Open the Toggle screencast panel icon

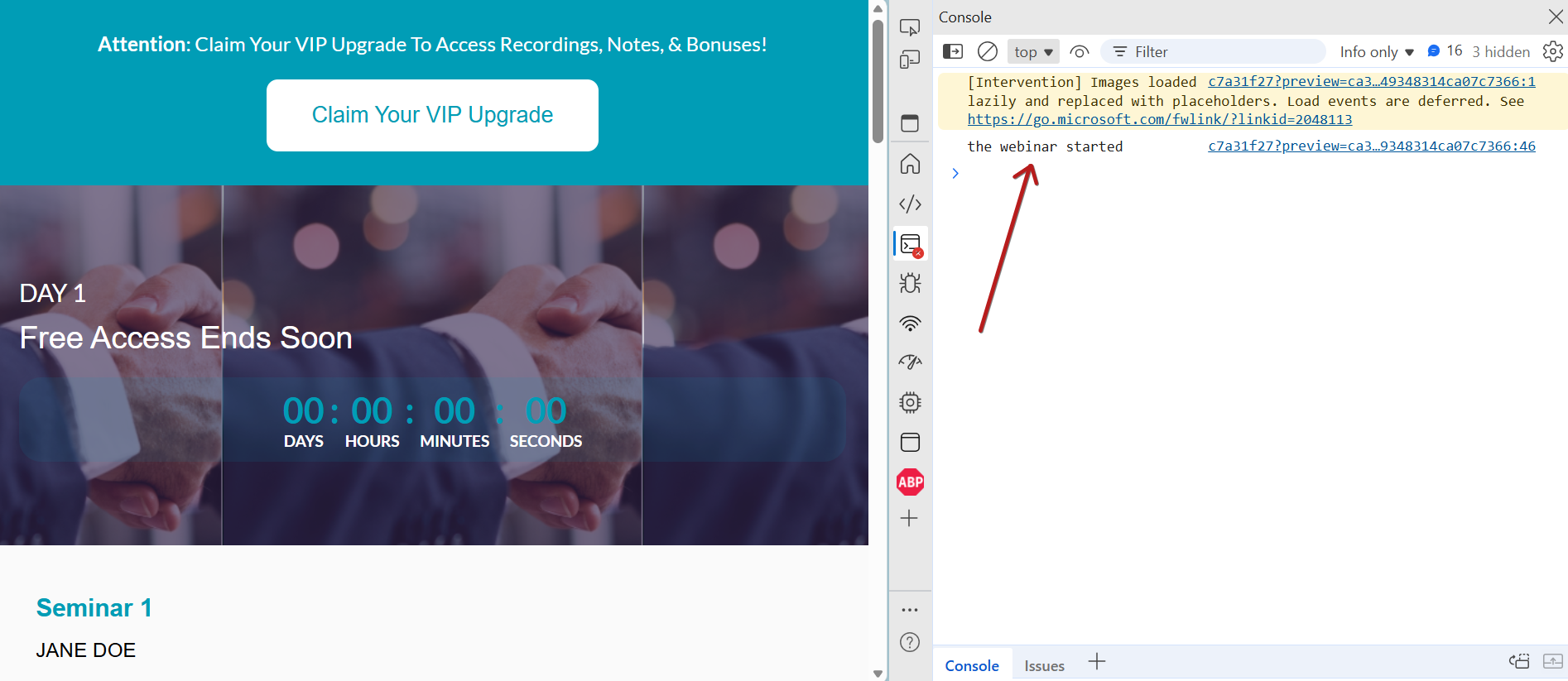tap(910, 123)
